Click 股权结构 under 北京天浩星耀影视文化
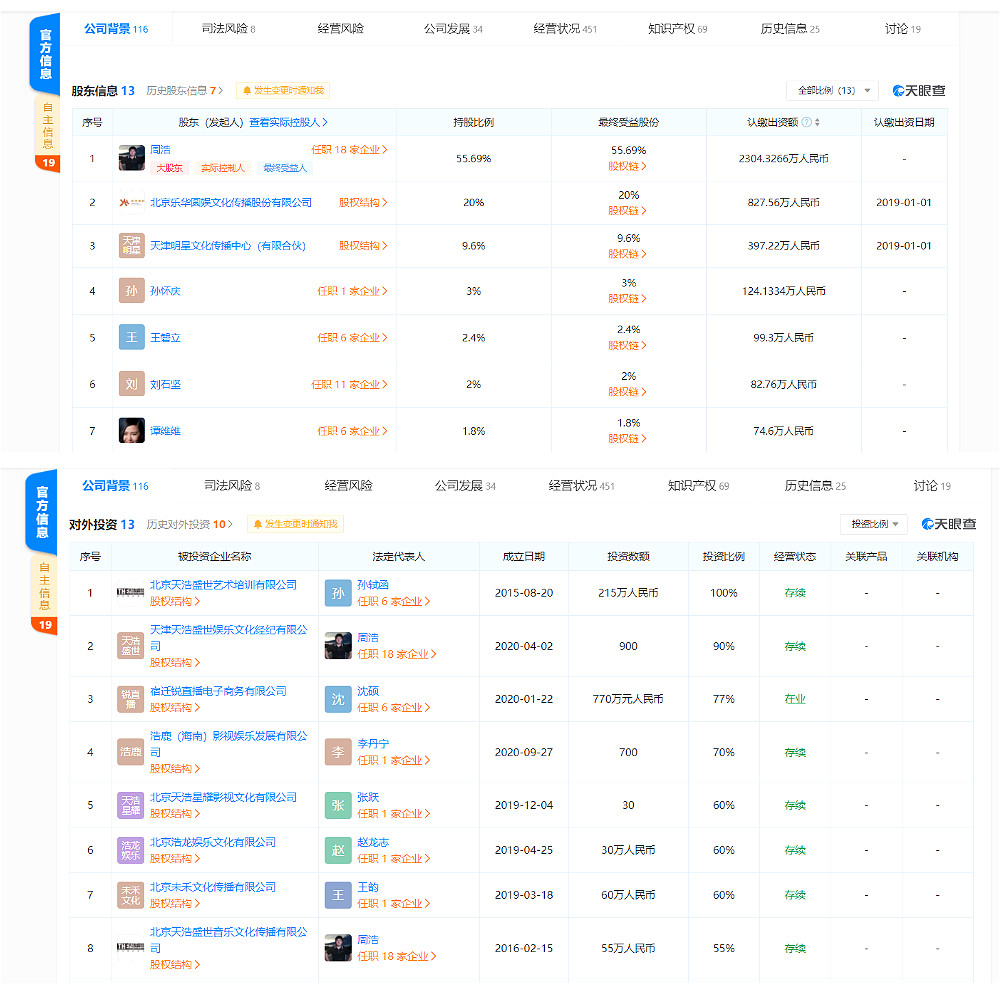This screenshot has width=1000, height=997. 175,814
